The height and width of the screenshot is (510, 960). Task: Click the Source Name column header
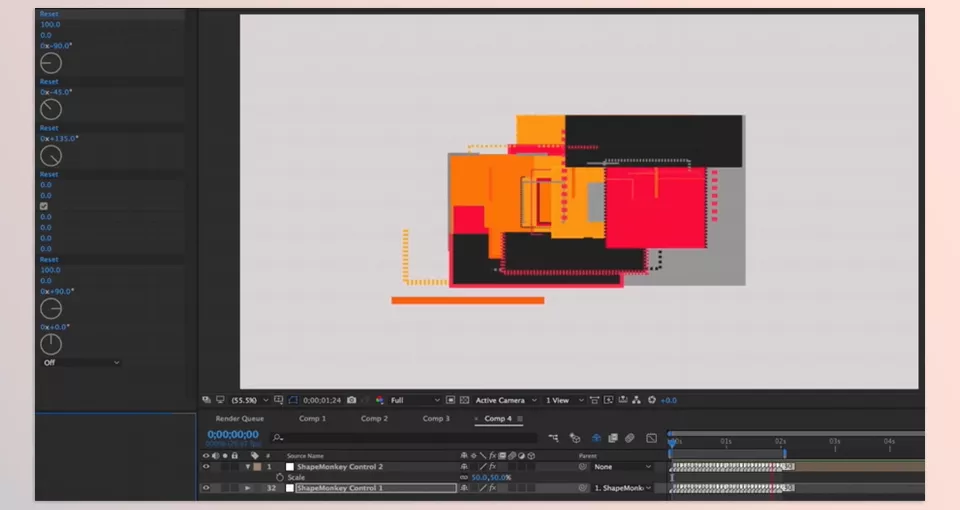point(305,456)
